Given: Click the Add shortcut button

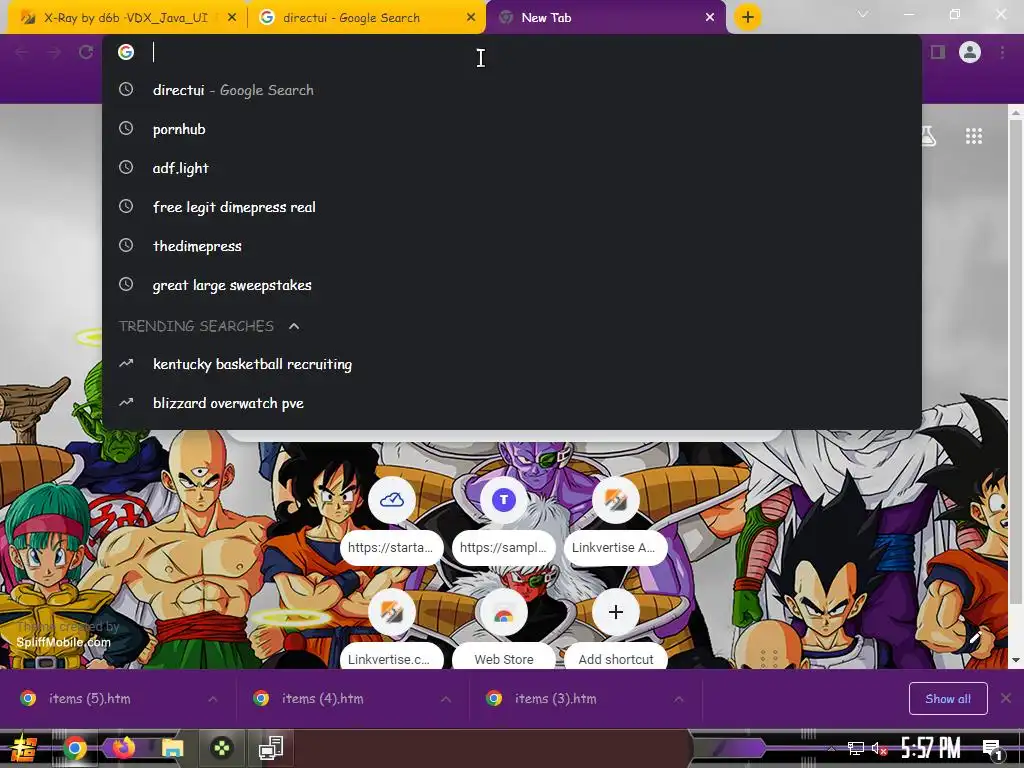Looking at the screenshot, I should pyautogui.click(x=615, y=630).
